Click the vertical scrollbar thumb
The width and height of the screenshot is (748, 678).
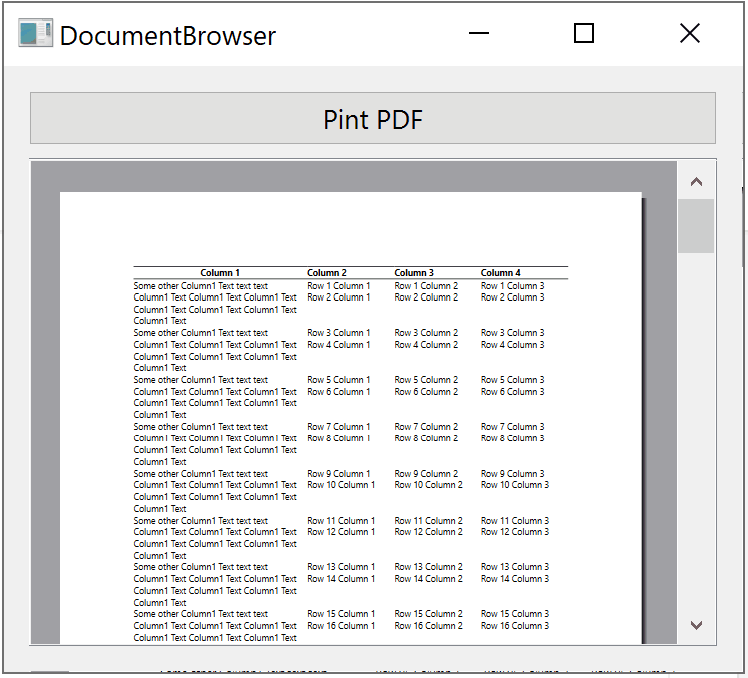[x=697, y=226]
